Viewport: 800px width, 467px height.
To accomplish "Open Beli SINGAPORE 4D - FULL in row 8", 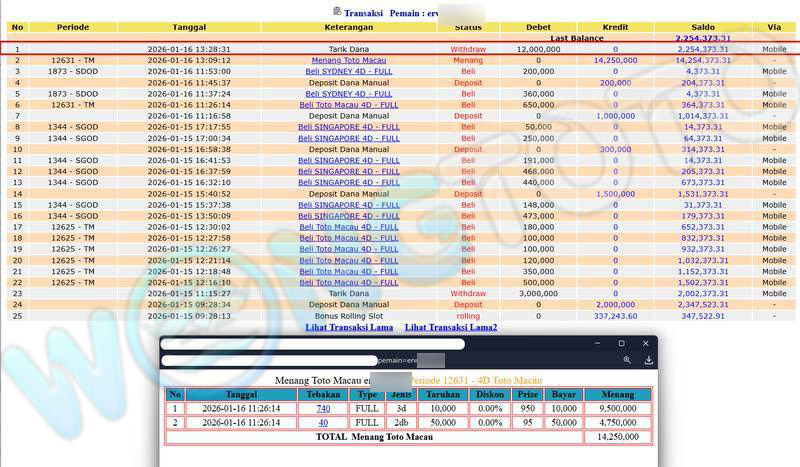I will (x=348, y=127).
